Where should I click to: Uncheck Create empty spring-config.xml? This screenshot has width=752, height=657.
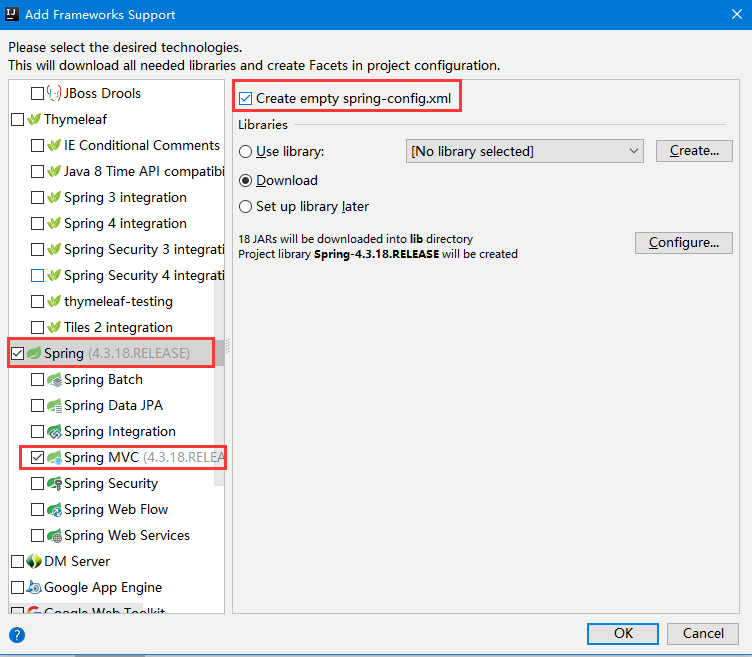tap(246, 98)
